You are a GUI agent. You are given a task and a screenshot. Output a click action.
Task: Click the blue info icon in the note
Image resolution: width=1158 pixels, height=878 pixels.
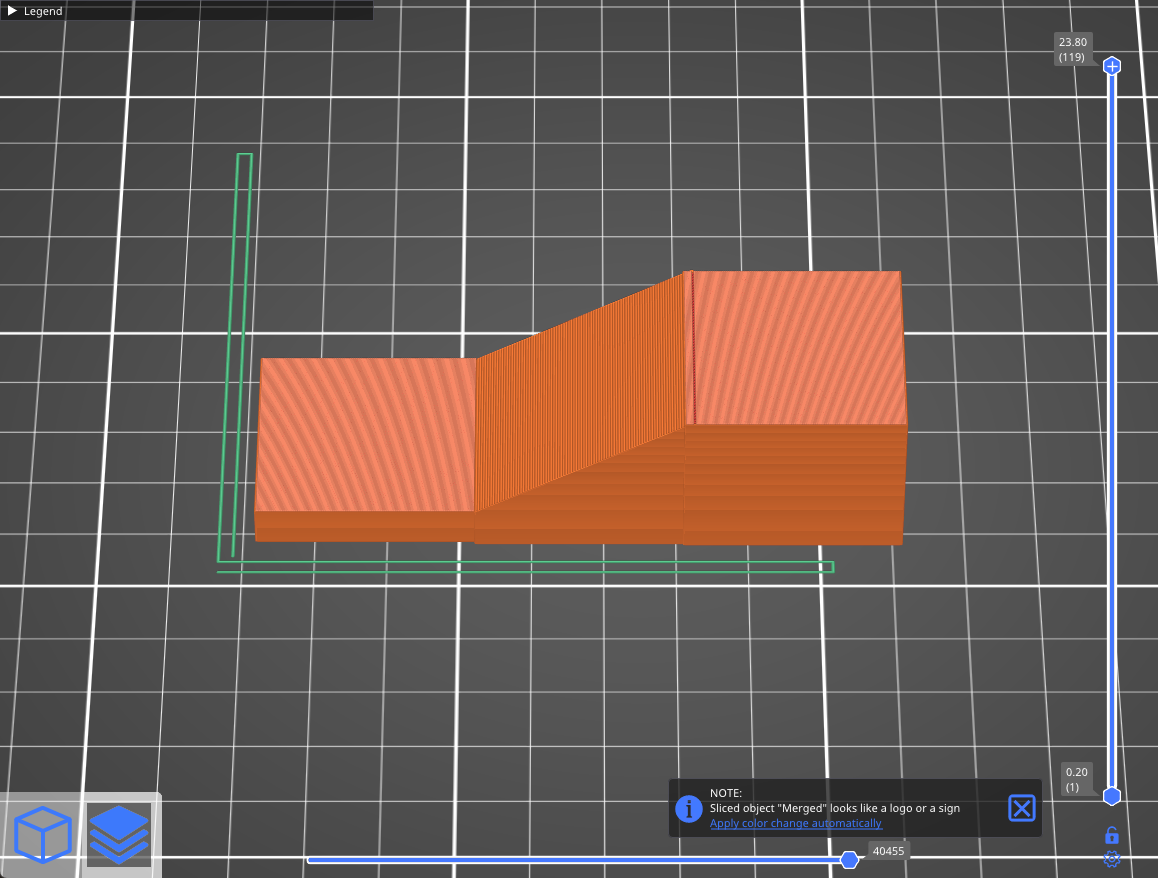pos(689,808)
